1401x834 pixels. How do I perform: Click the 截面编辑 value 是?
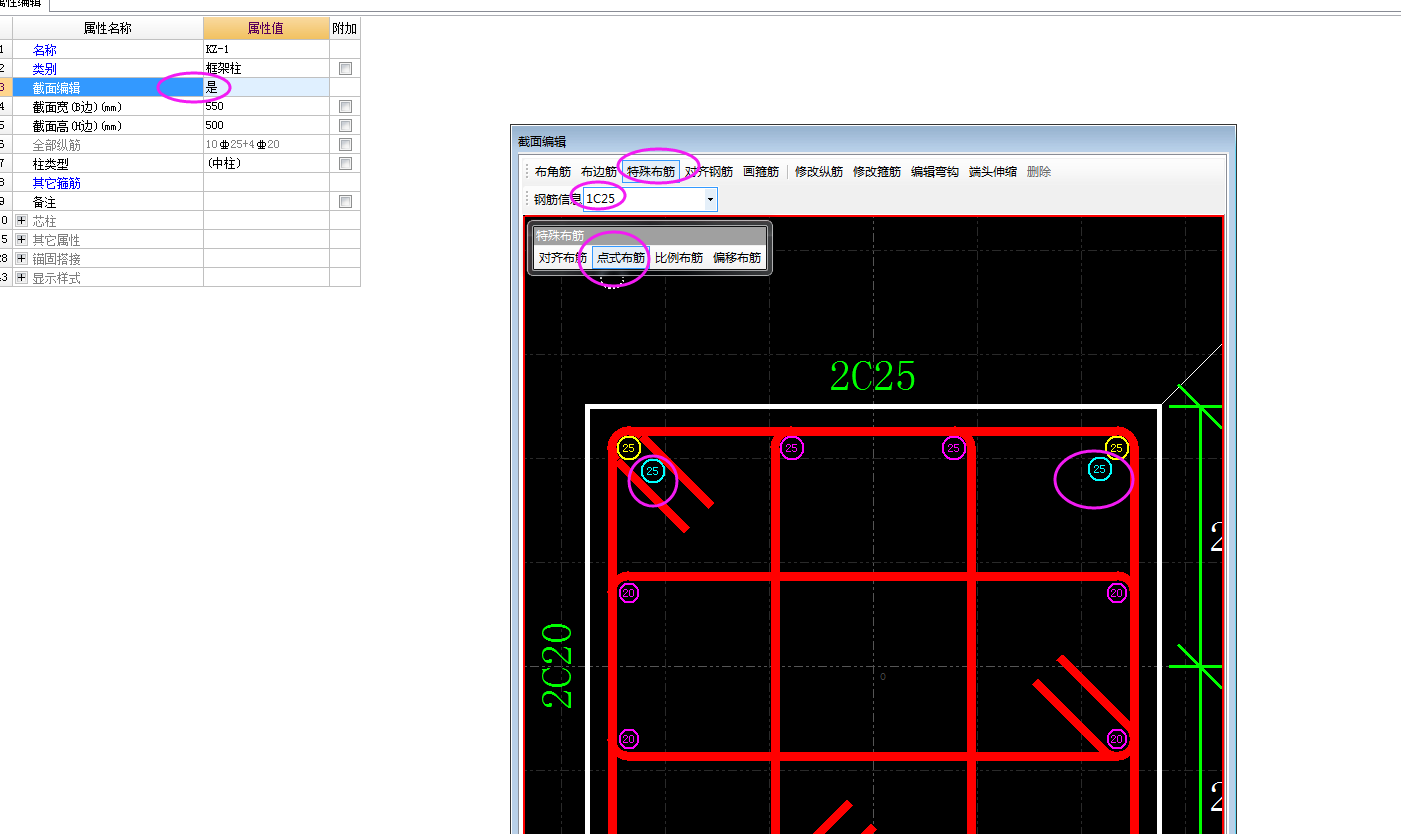click(x=266, y=88)
